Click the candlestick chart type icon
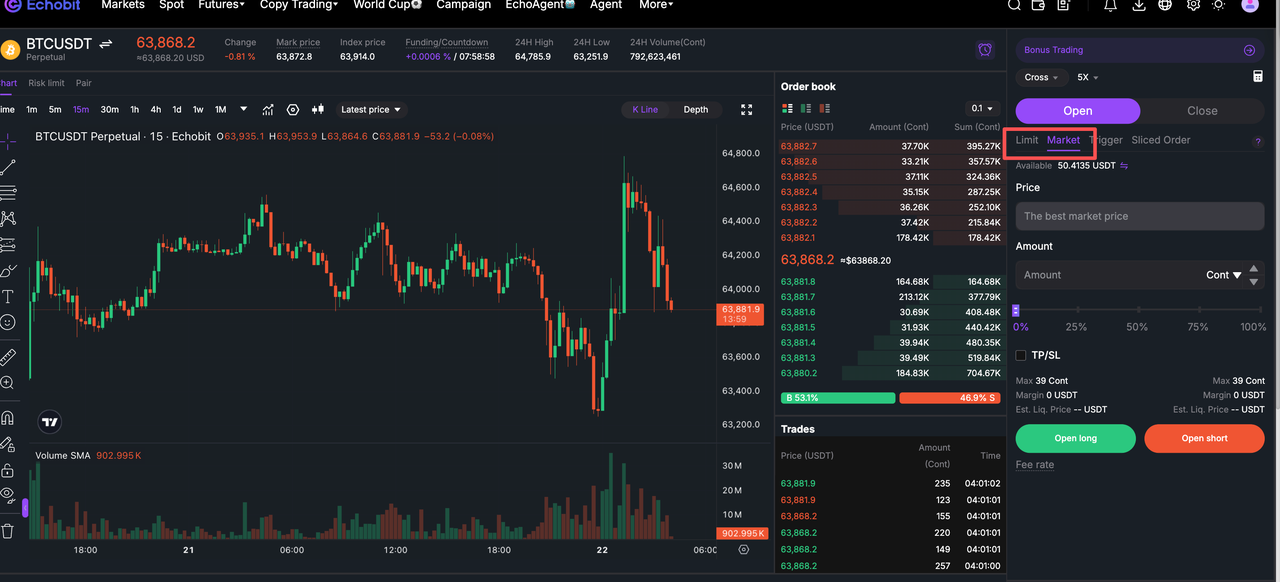1280x582 pixels. tap(319, 110)
